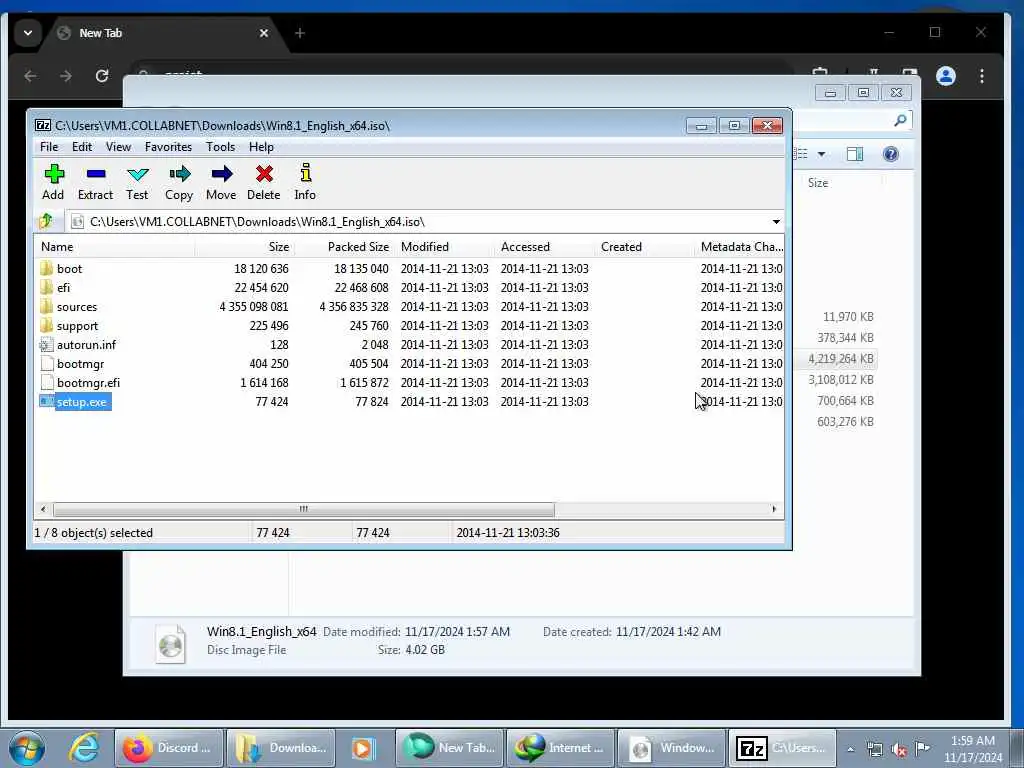Switch to the Internet Download Manager taskbar item
The width and height of the screenshot is (1024, 768).
560,748
